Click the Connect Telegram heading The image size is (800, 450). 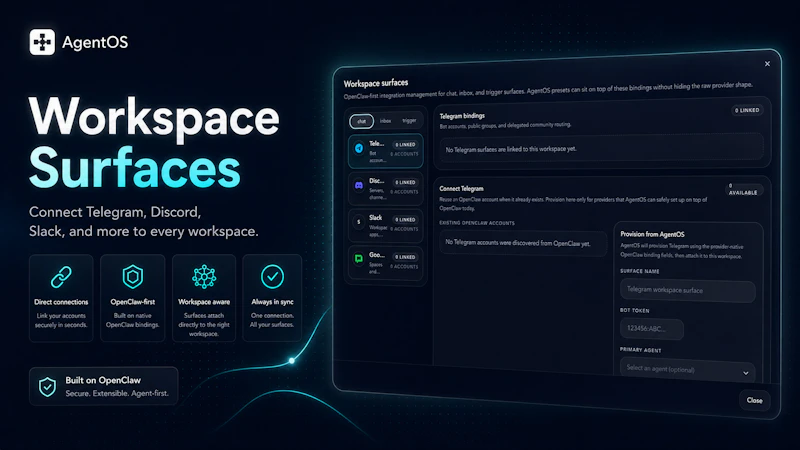click(x=461, y=189)
